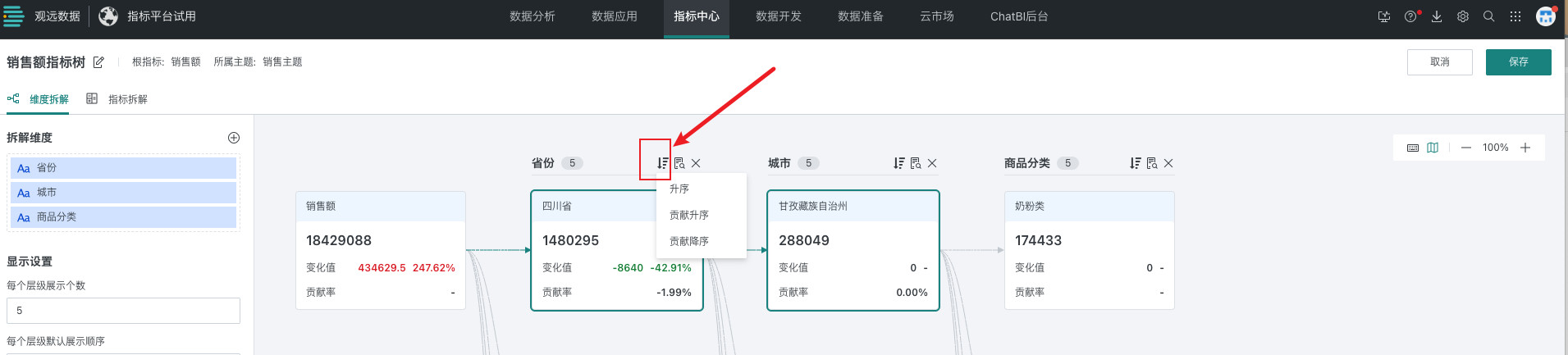Click the search magnifier in the top bar

coord(1489,16)
